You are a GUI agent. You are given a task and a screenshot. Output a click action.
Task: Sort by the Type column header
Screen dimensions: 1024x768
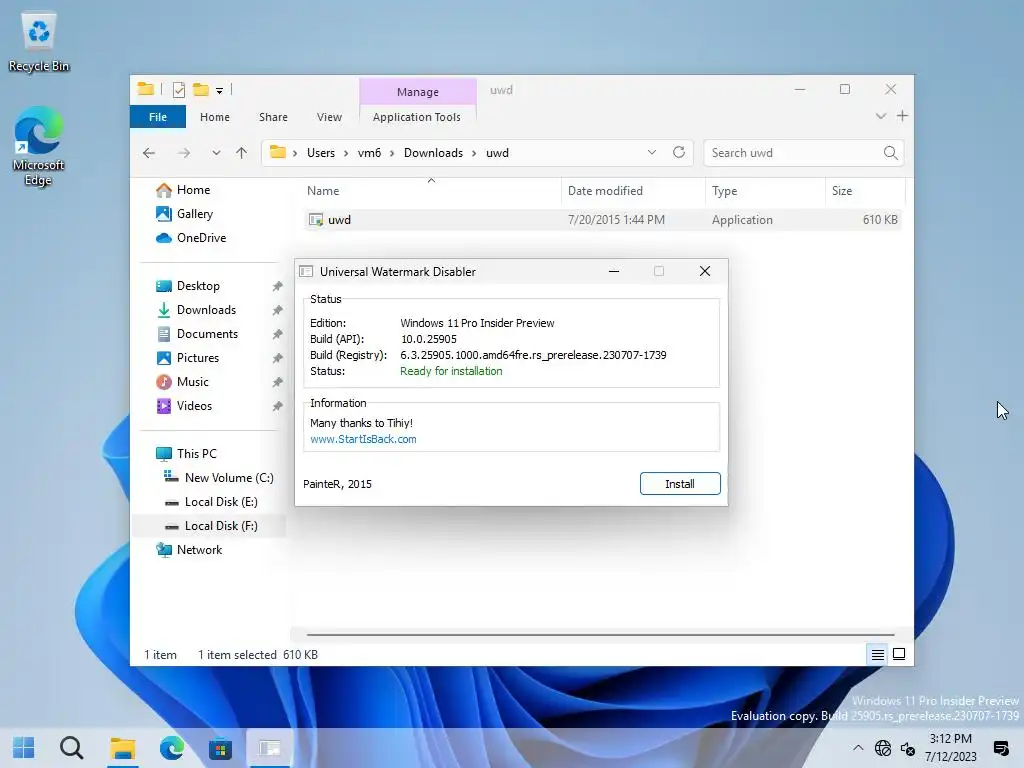pos(765,191)
